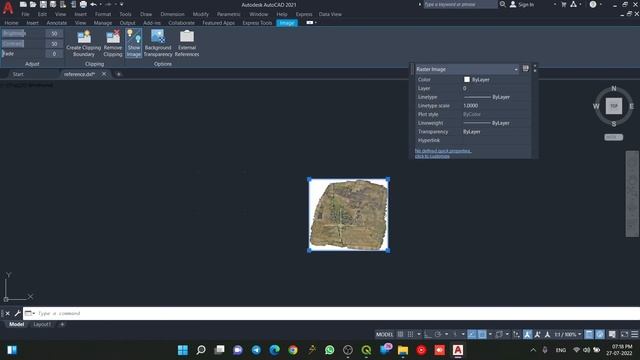Close the reference.dxf drawing tab

coord(104,74)
